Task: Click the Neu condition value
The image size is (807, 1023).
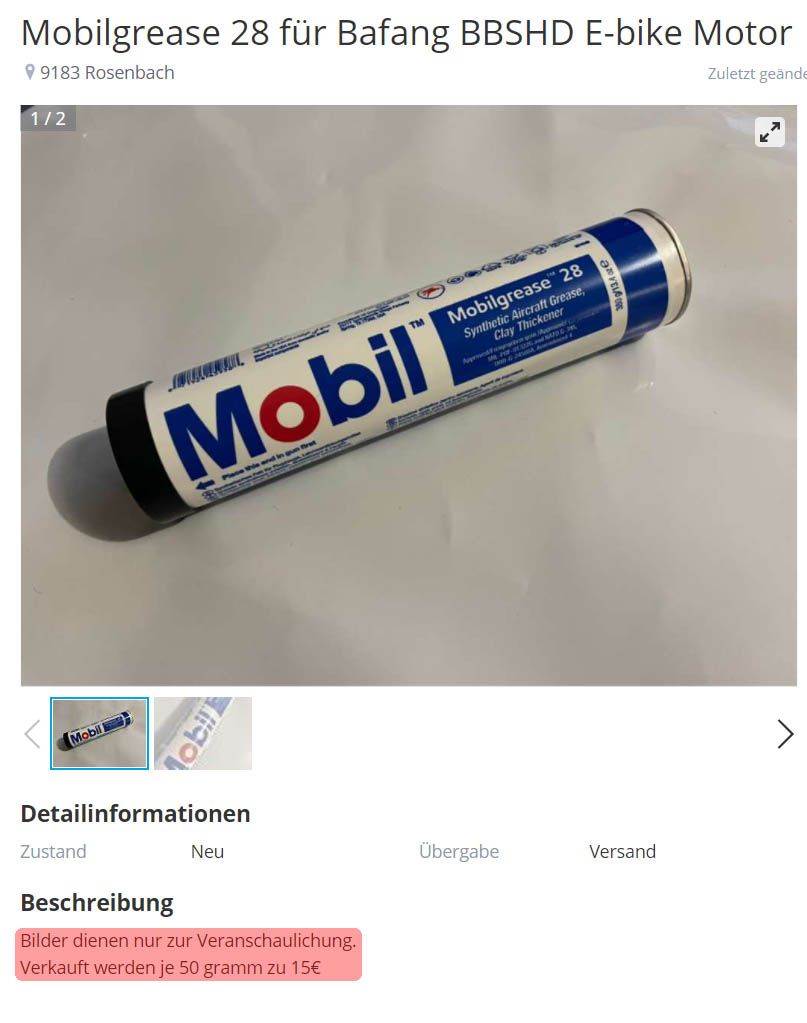Action: click(x=207, y=851)
